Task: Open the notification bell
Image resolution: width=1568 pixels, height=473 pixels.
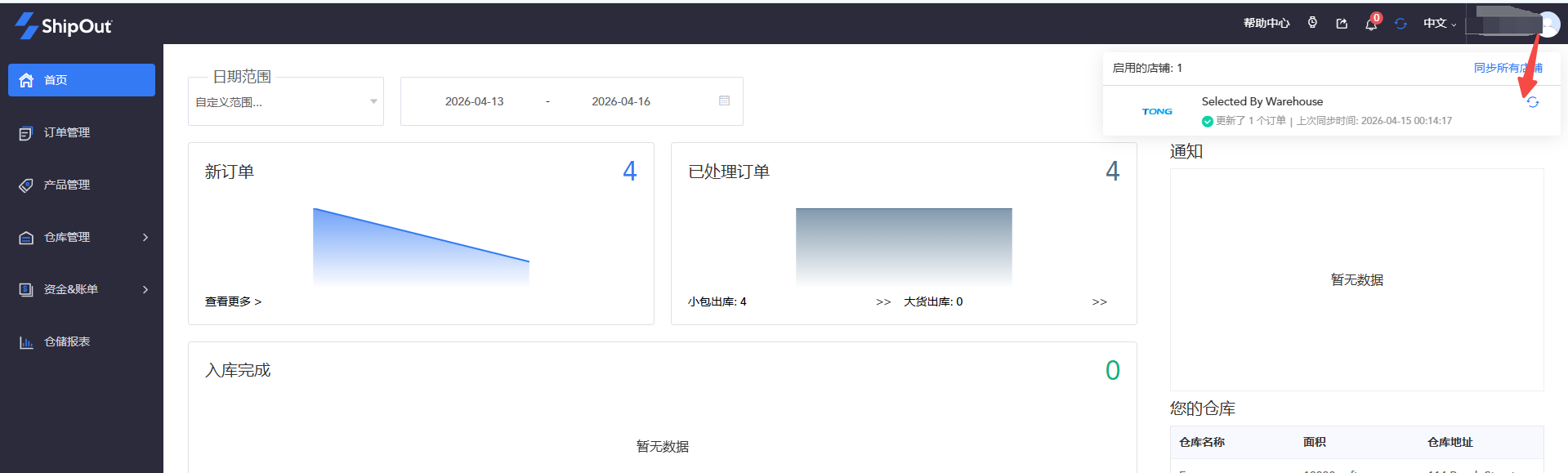Action: coord(1371,25)
